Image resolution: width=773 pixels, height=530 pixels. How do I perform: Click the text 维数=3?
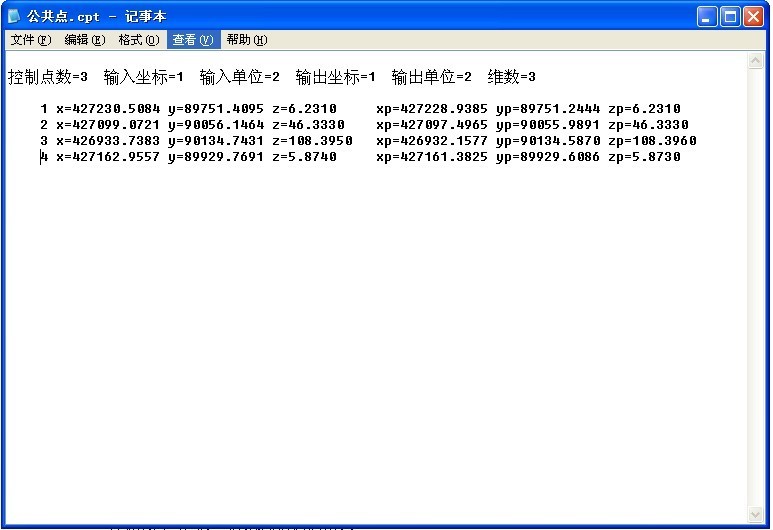(511, 77)
